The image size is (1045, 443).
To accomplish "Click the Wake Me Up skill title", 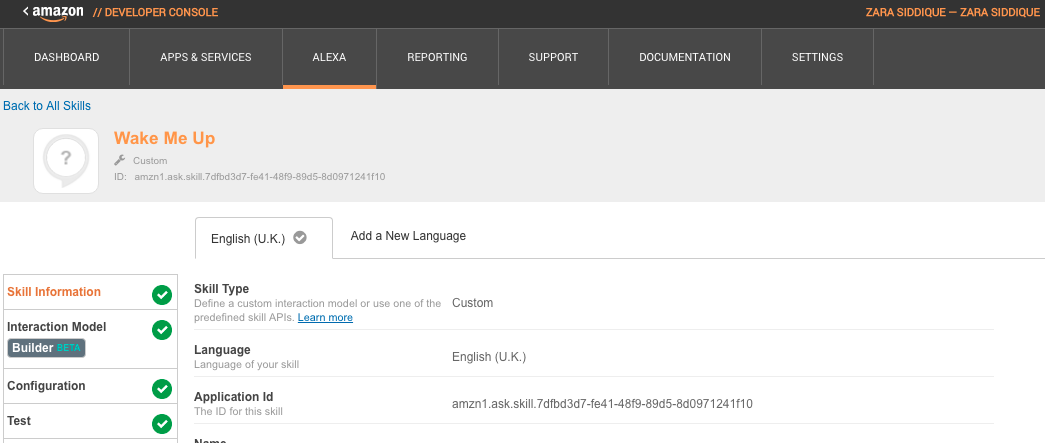I will pos(165,139).
